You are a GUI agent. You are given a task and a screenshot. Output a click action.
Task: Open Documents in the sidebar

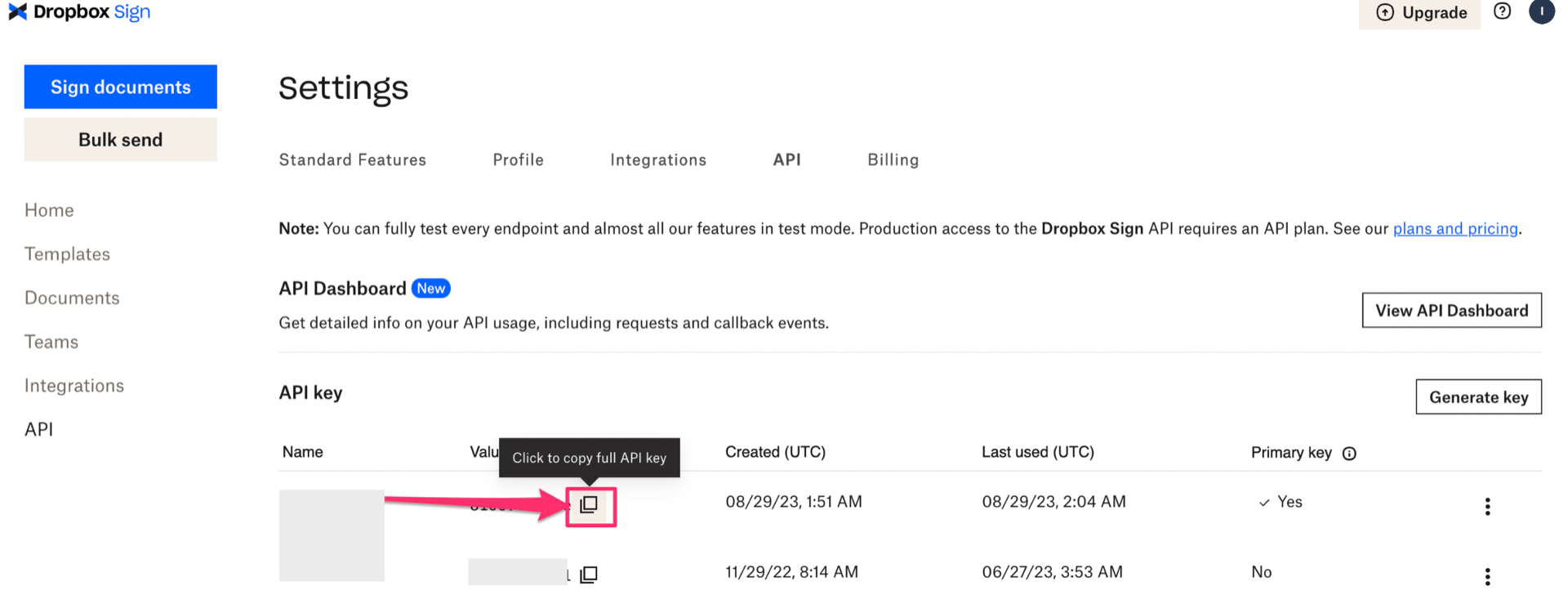[x=72, y=298]
